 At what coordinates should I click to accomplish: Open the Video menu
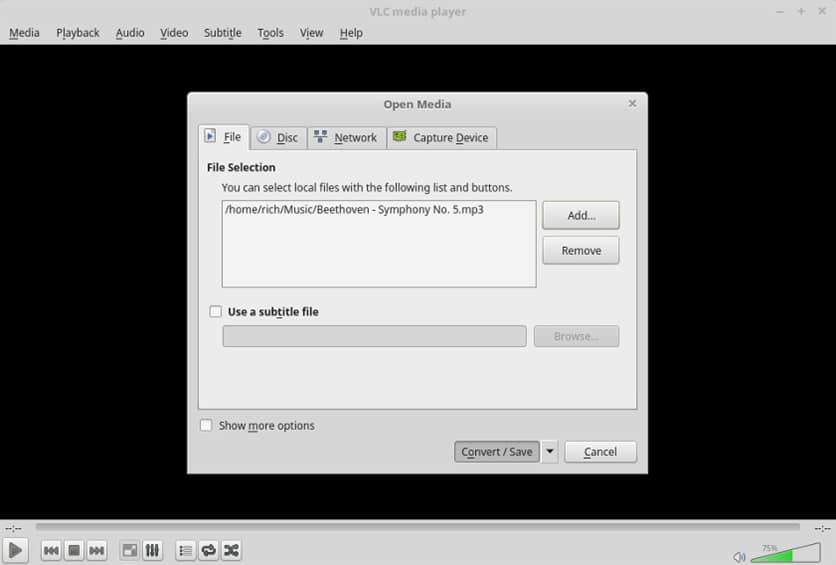pyautogui.click(x=174, y=33)
